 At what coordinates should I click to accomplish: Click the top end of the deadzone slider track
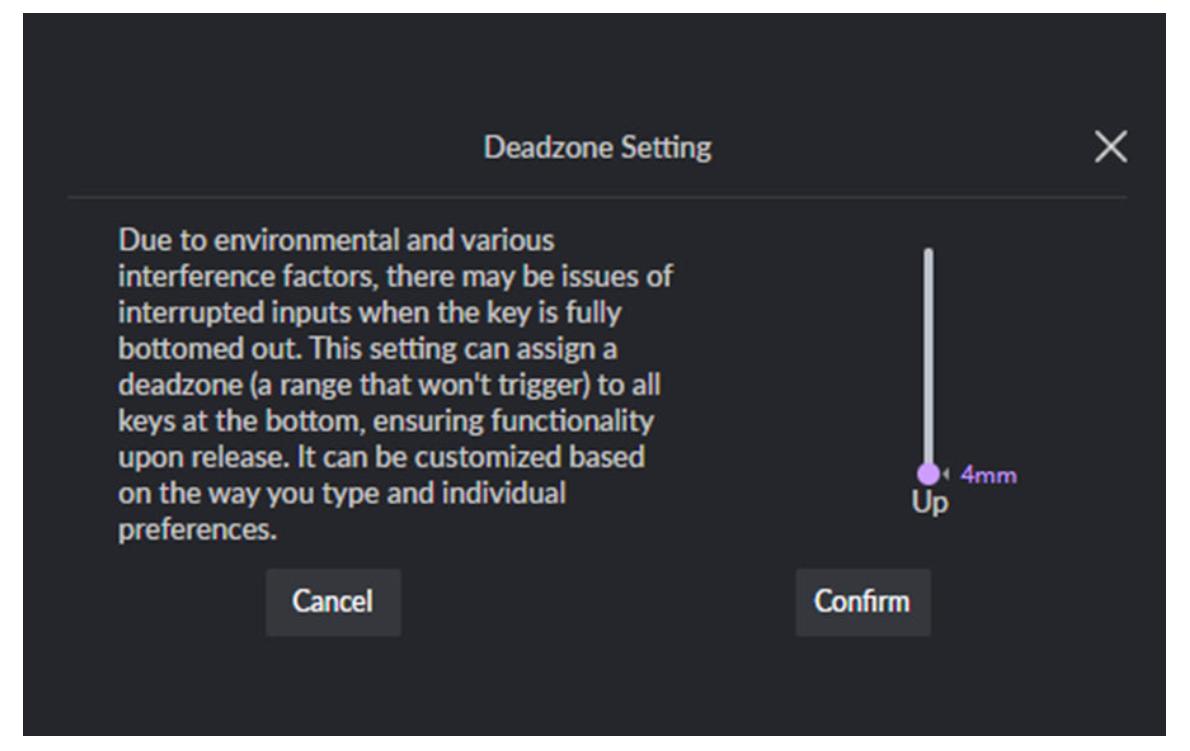(928, 254)
